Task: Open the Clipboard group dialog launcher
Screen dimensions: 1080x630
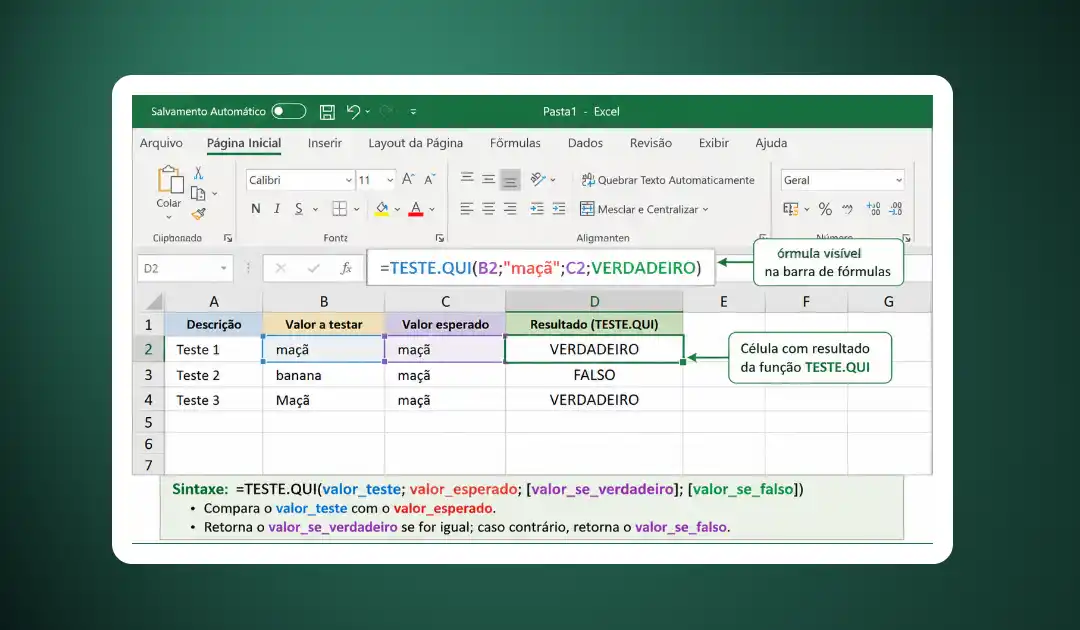Action: 228,238
